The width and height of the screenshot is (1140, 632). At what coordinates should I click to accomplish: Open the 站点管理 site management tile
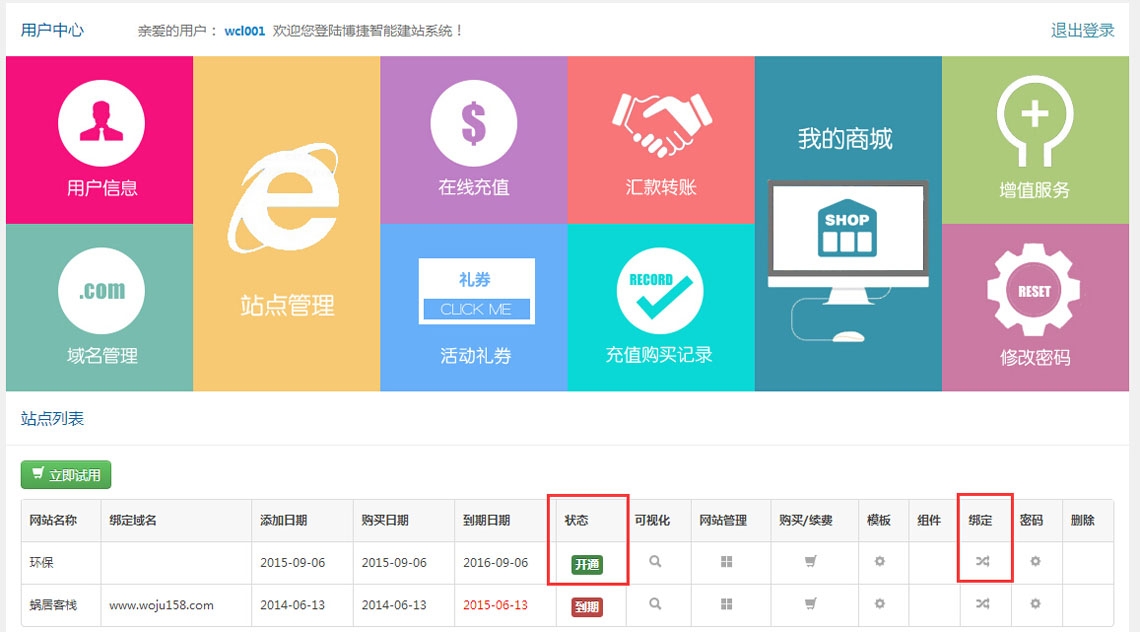pos(286,223)
